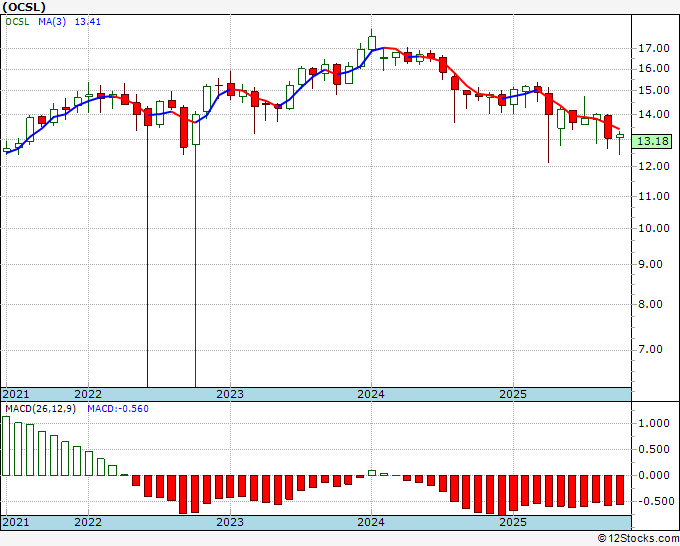Click the MACD:-0.560 value readout

(118, 409)
